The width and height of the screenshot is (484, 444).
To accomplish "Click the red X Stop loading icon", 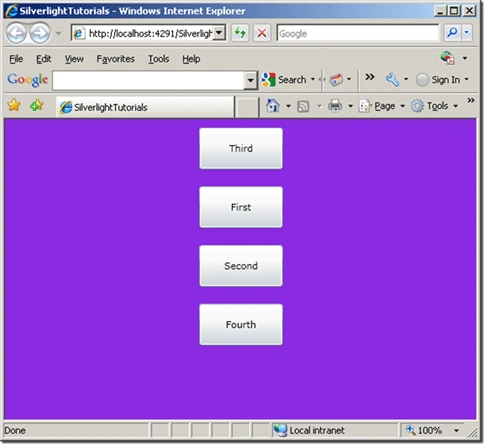I will pos(262,33).
